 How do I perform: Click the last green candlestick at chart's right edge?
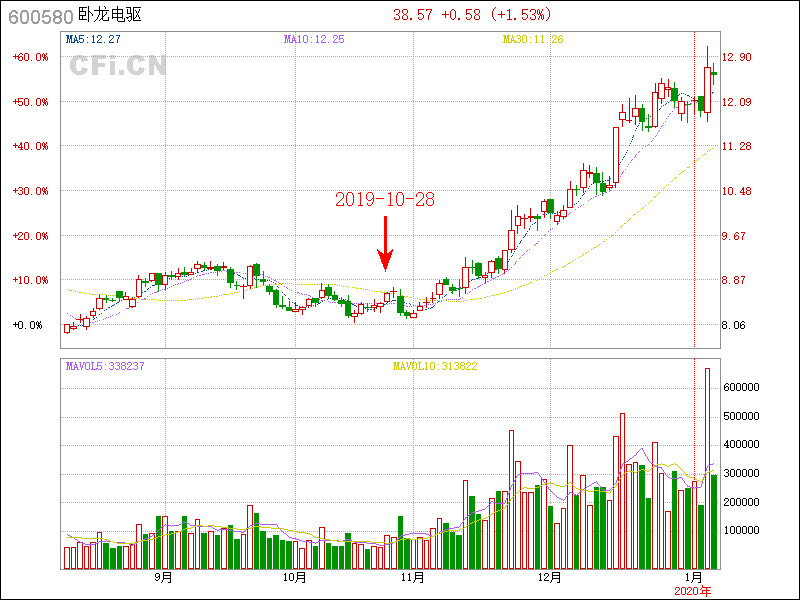(x=714, y=74)
